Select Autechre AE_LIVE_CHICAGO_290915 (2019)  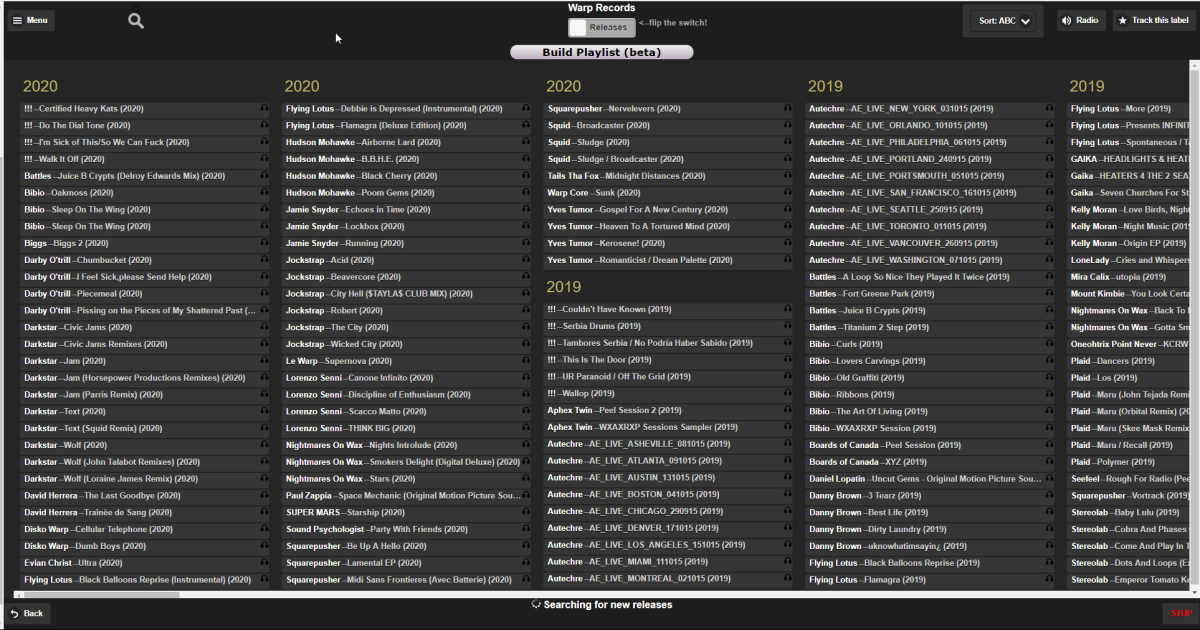pos(670,511)
